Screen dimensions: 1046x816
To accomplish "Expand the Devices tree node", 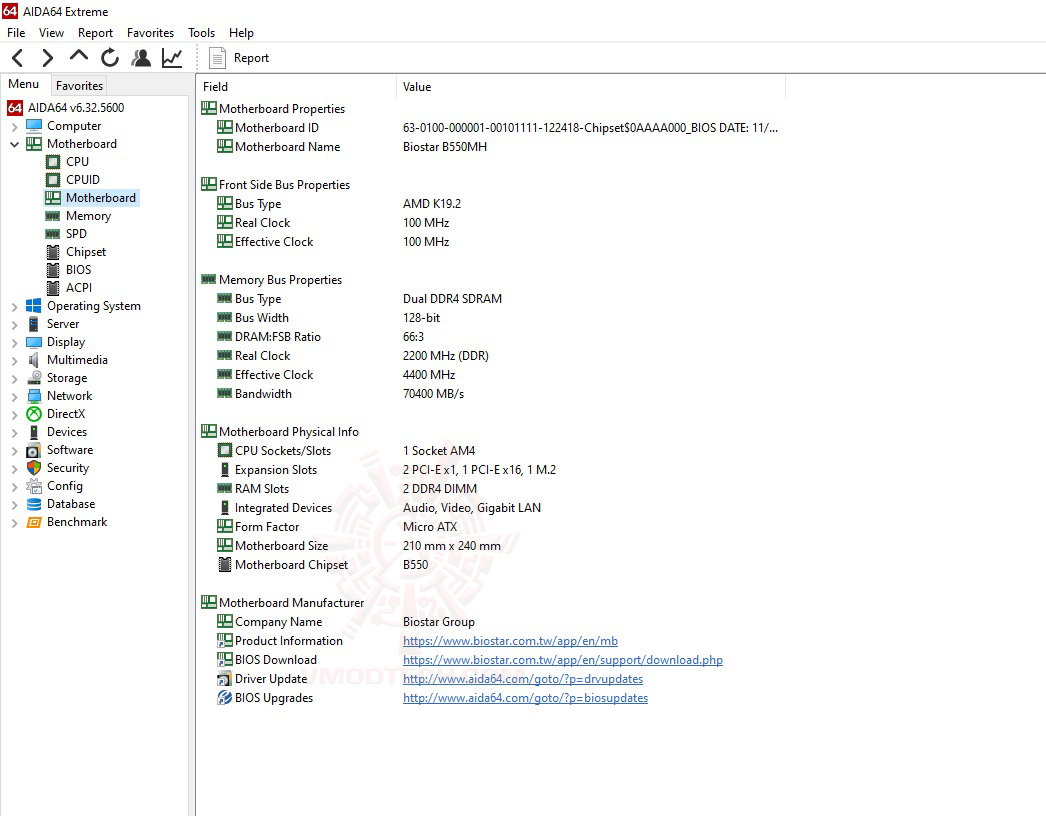I will click(x=15, y=432).
